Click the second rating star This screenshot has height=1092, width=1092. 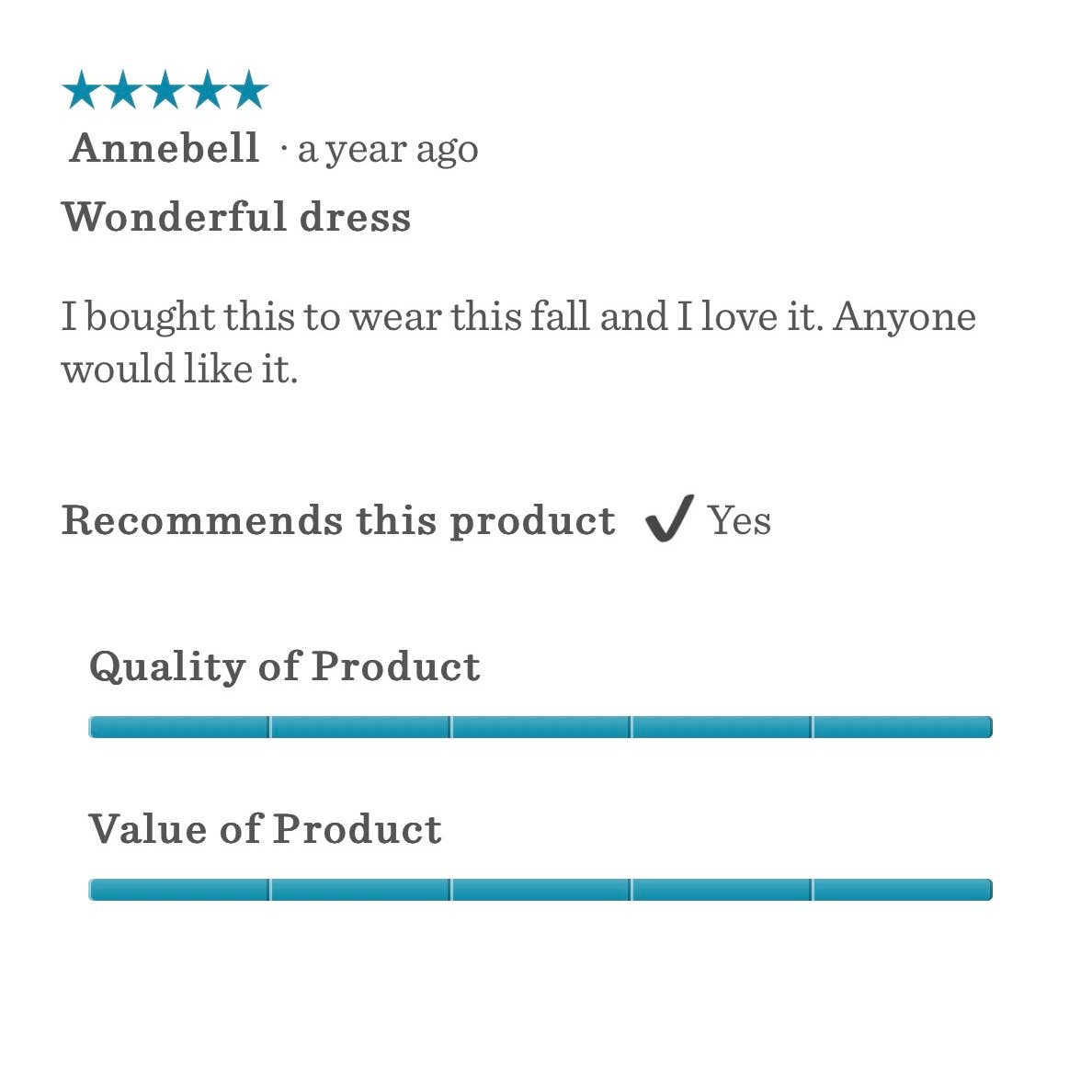[123, 91]
